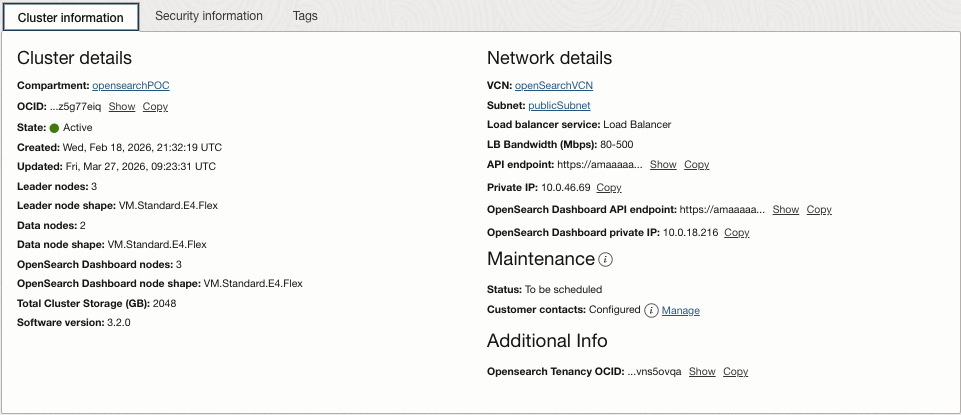Open the Tags tab
This screenshot has height=415, width=961.
pyautogui.click(x=305, y=16)
